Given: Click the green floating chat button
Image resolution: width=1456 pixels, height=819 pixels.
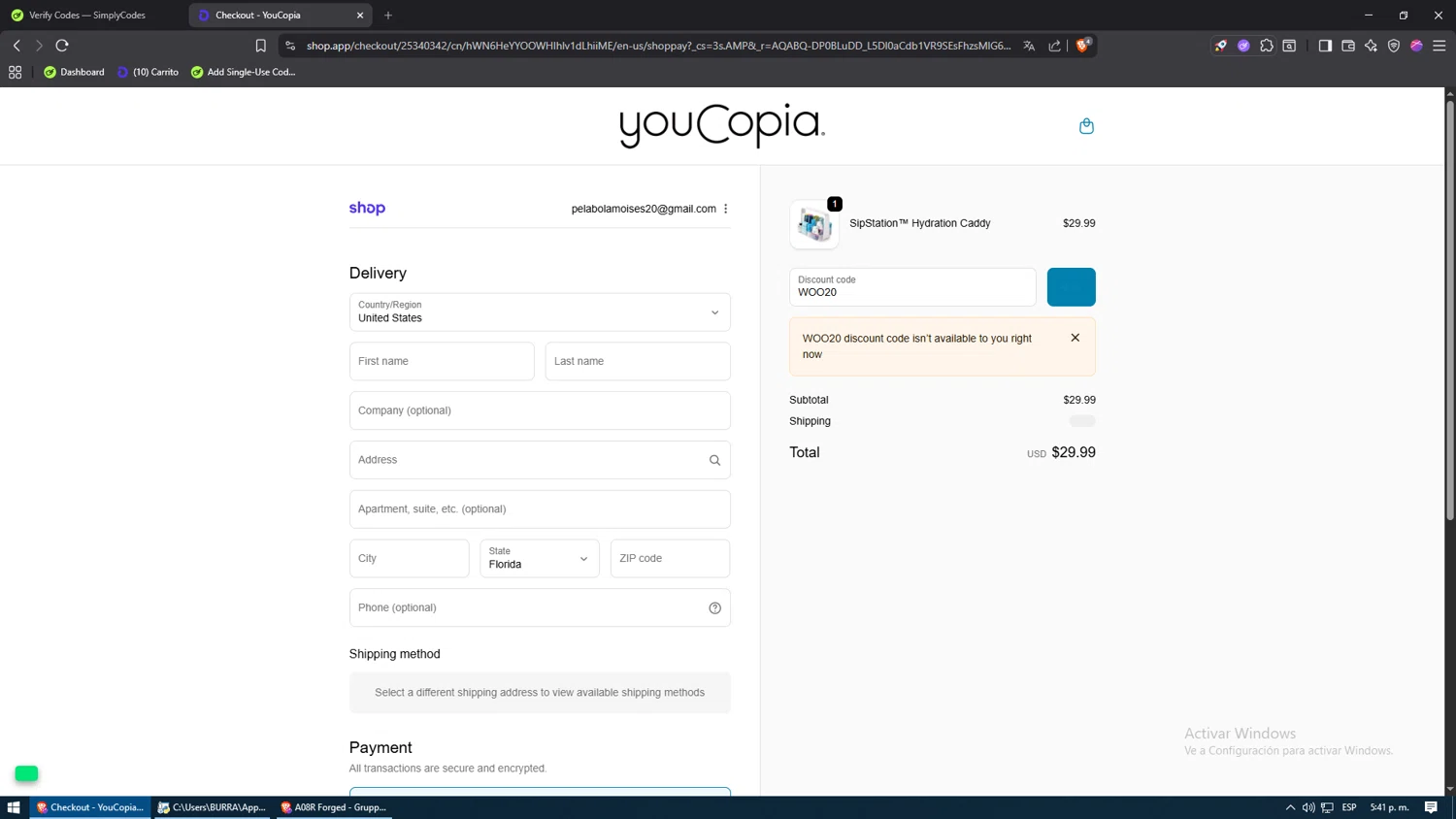Looking at the screenshot, I should pos(26,773).
